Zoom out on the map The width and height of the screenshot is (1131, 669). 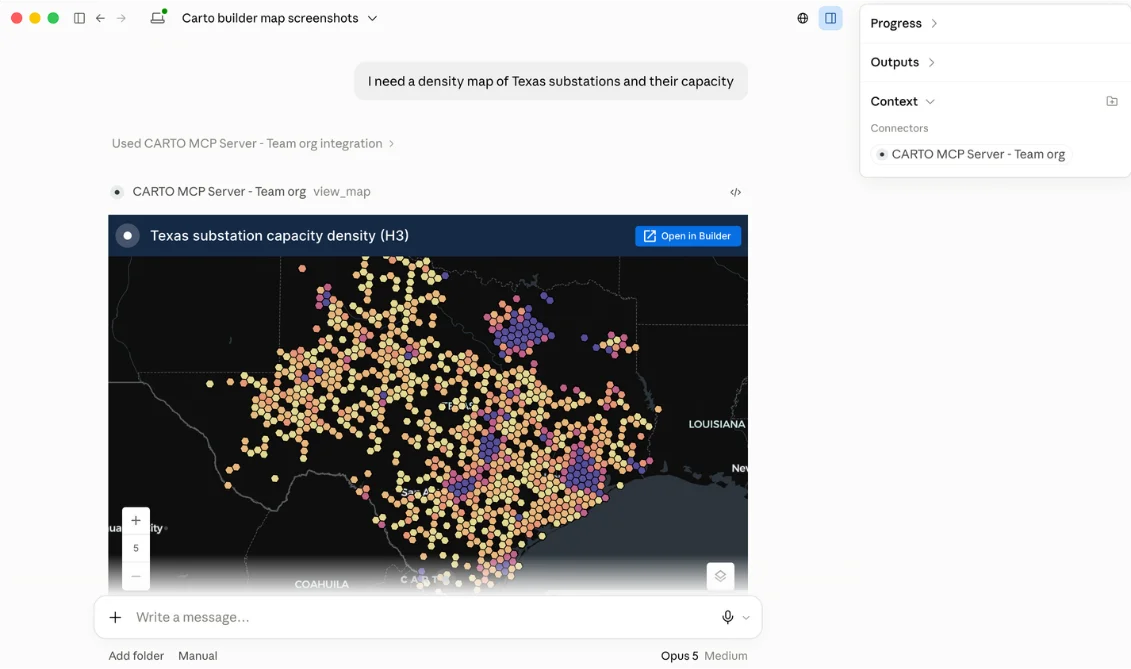click(136, 576)
